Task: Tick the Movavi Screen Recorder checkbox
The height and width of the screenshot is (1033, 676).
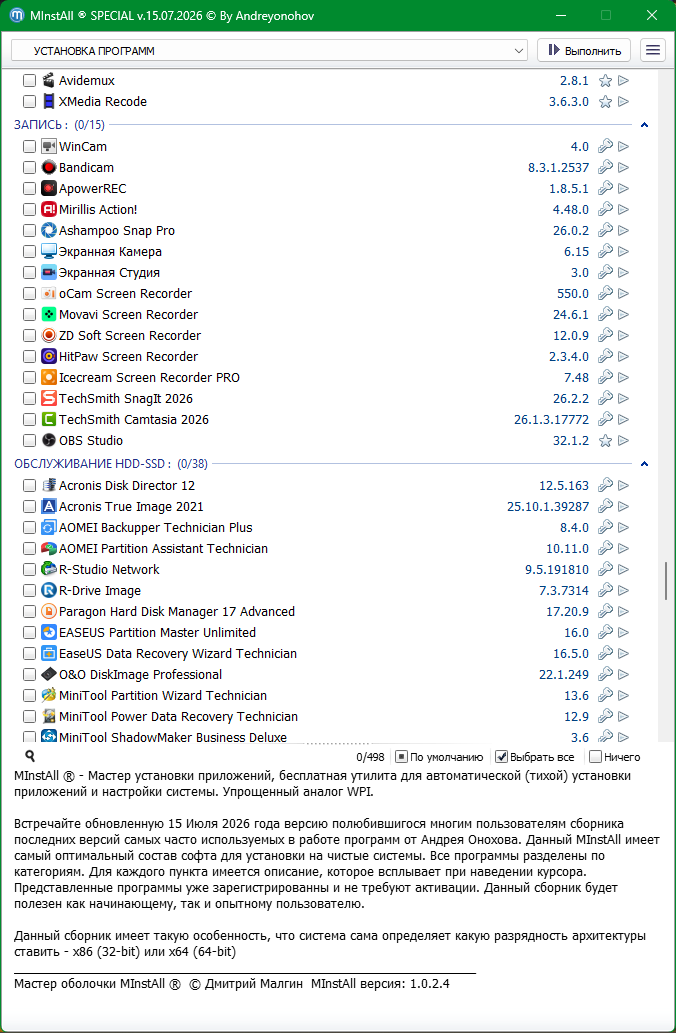Action: click(29, 314)
